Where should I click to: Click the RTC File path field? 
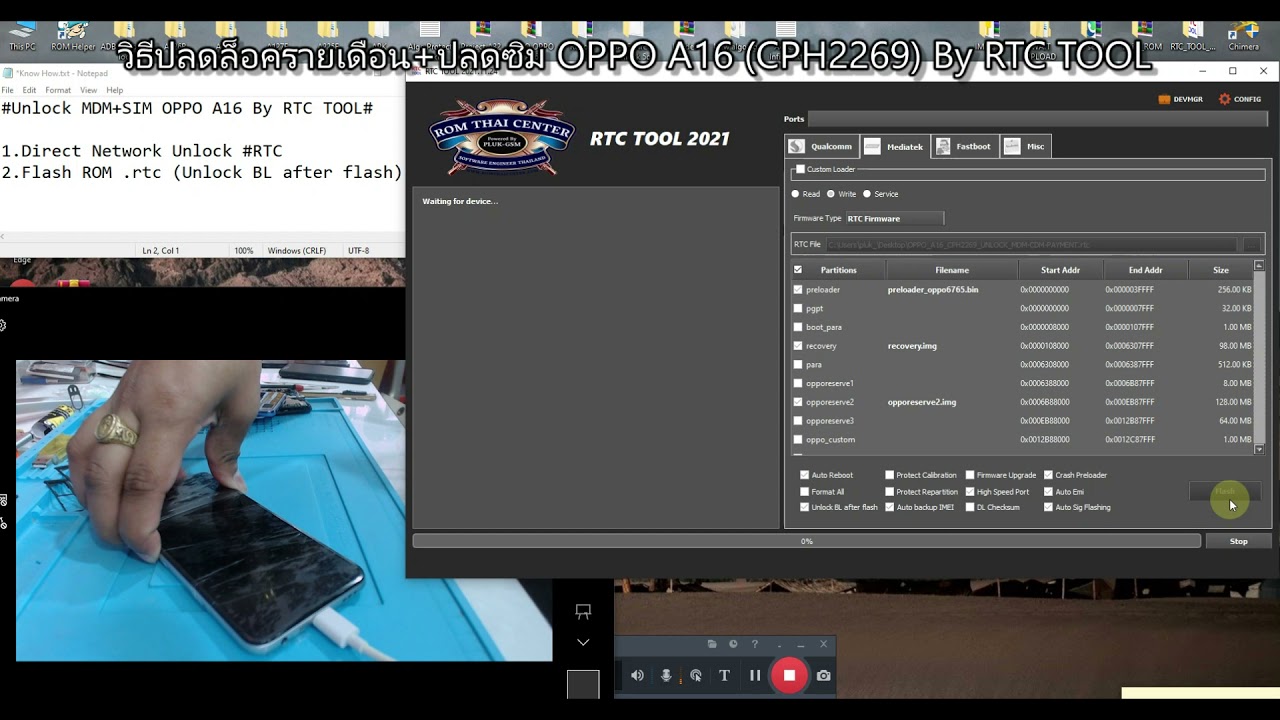(x=1031, y=244)
